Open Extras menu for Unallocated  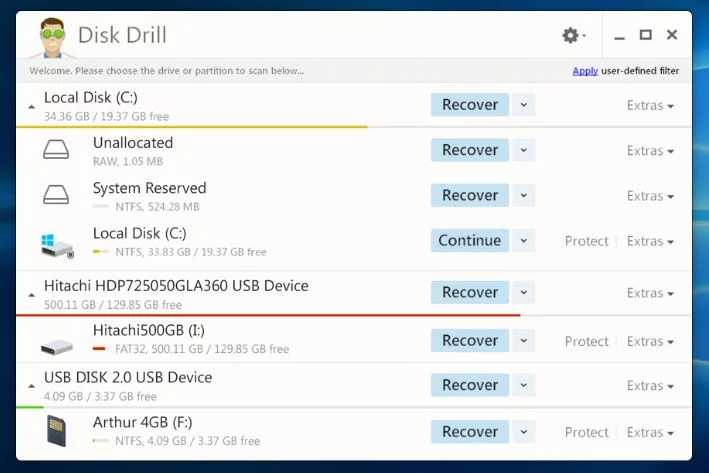click(650, 151)
